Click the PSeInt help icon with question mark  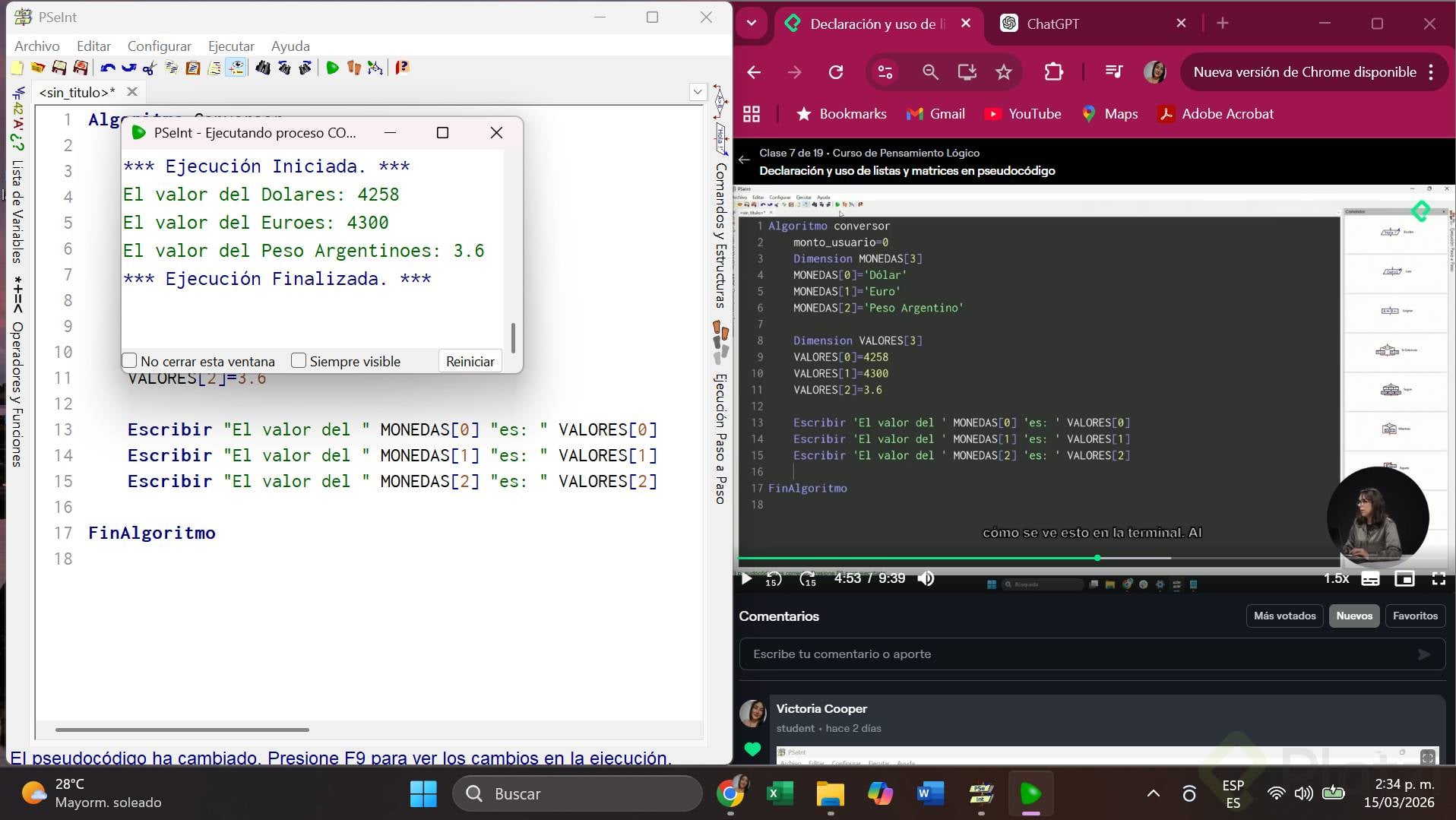pyautogui.click(x=402, y=68)
